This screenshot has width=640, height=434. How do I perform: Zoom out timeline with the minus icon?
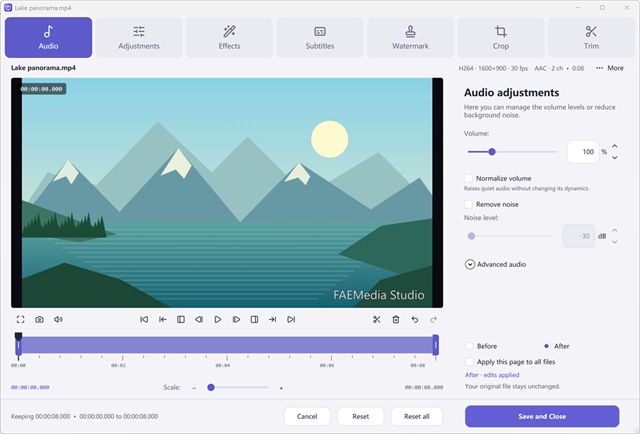194,388
